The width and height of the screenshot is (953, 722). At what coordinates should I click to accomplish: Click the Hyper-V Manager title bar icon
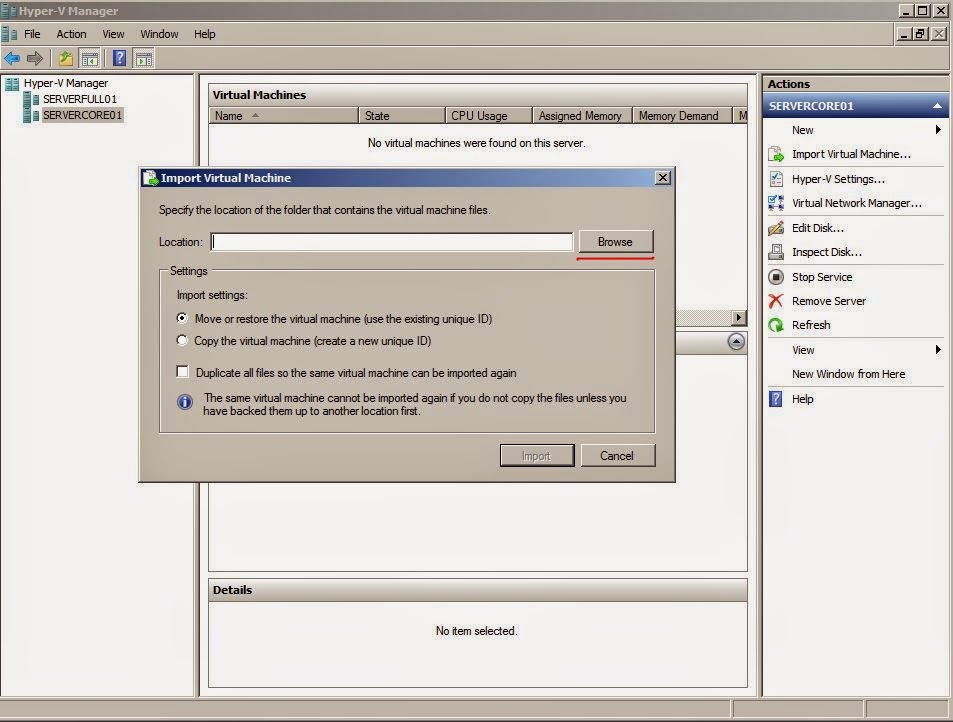pyautogui.click(x=8, y=10)
